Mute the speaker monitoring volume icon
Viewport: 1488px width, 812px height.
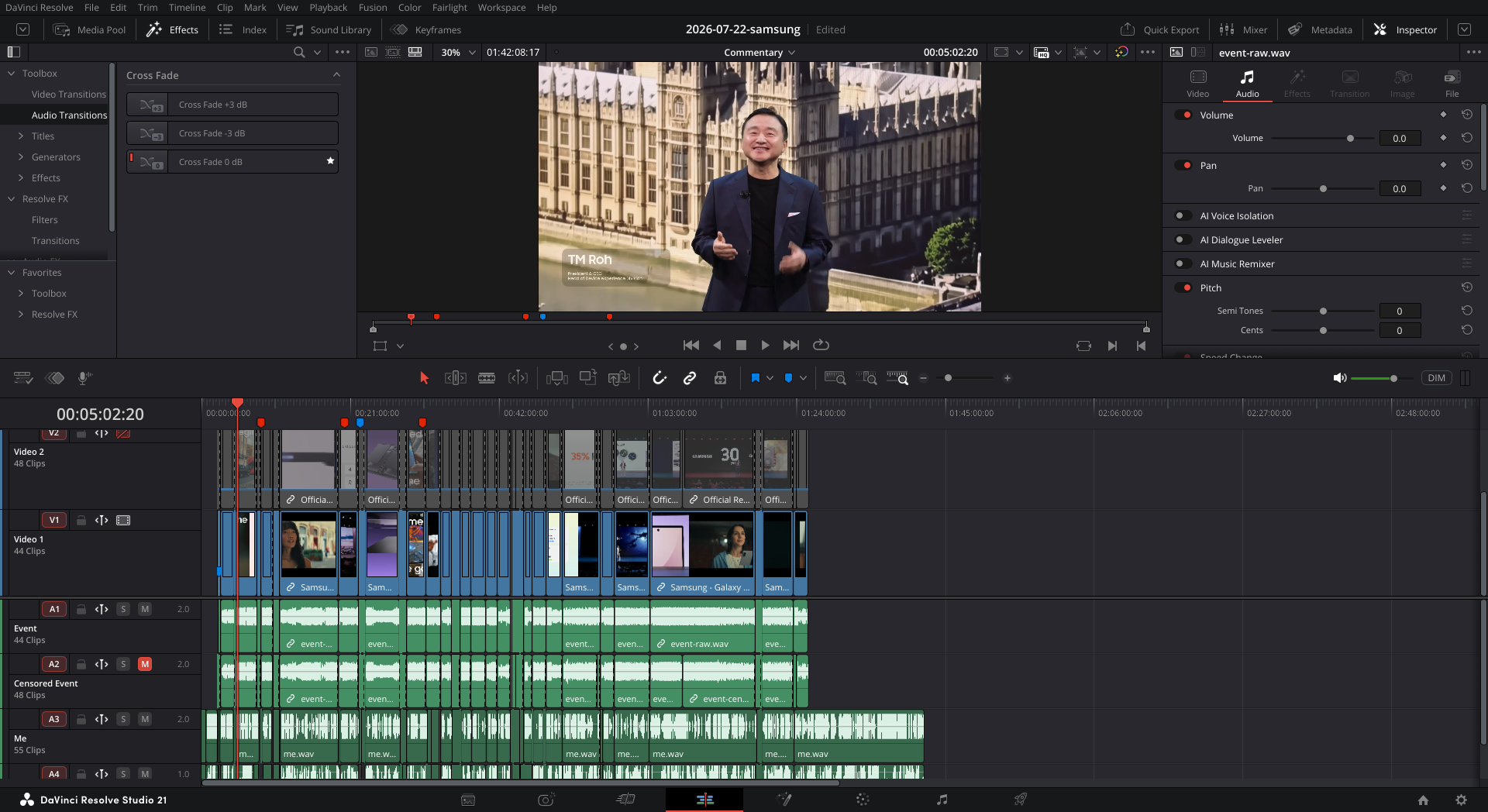pyautogui.click(x=1340, y=378)
